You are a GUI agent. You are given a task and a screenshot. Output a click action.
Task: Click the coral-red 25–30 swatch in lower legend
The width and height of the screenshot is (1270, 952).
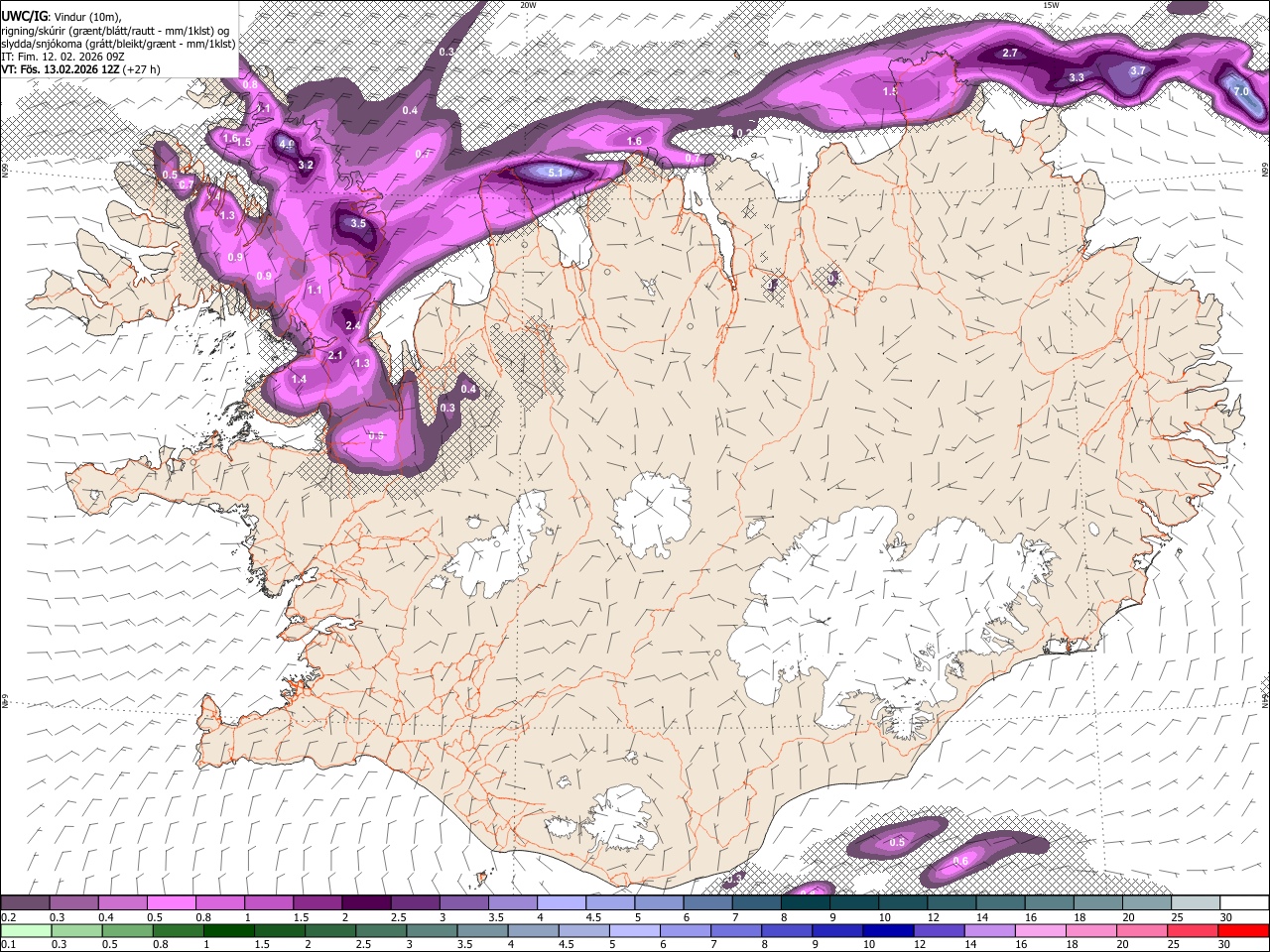[1194, 930]
